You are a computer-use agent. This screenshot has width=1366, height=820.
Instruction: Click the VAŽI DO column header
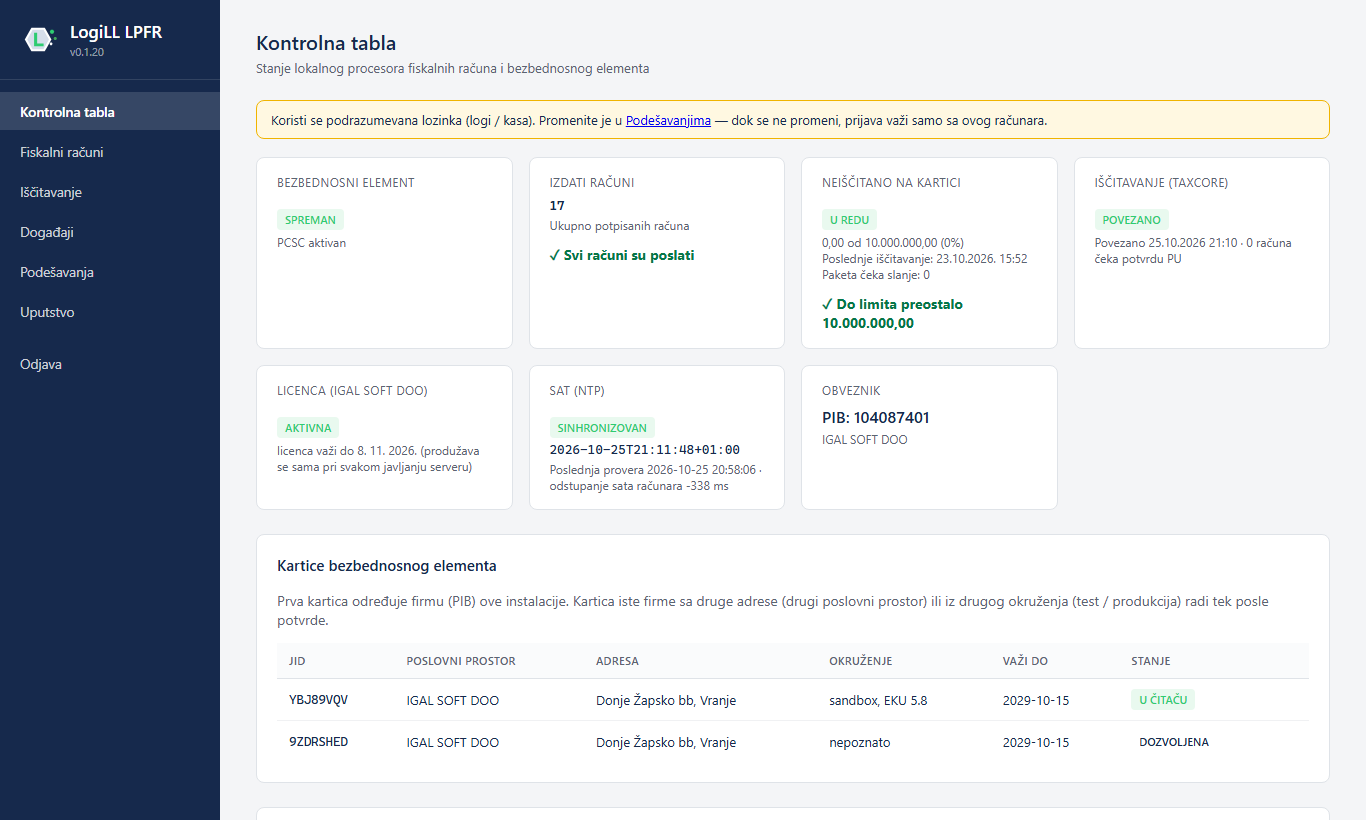[x=1025, y=661]
